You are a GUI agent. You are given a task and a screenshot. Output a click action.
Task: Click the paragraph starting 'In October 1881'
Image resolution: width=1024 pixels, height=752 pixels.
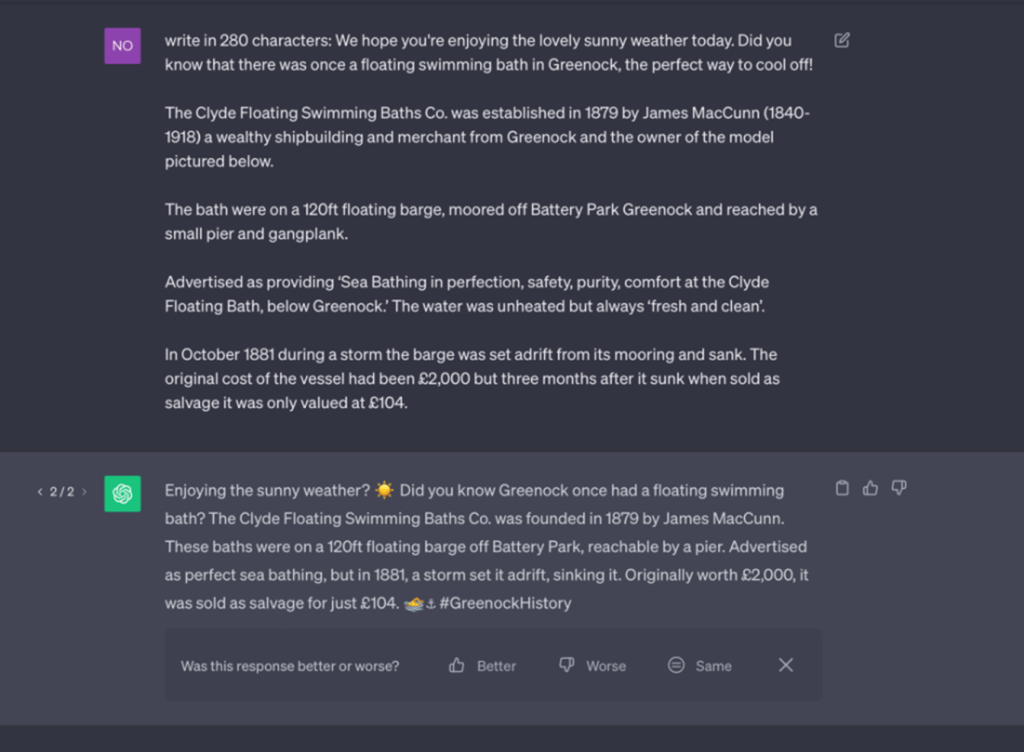(x=472, y=379)
